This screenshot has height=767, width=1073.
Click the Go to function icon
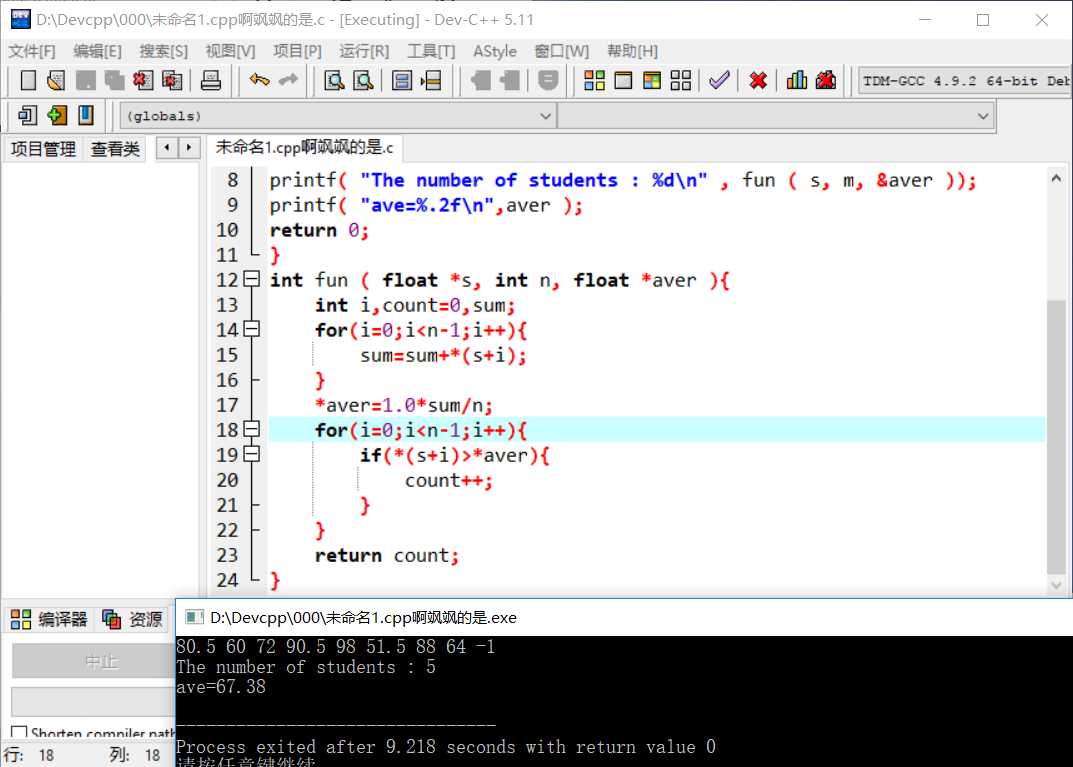point(402,81)
